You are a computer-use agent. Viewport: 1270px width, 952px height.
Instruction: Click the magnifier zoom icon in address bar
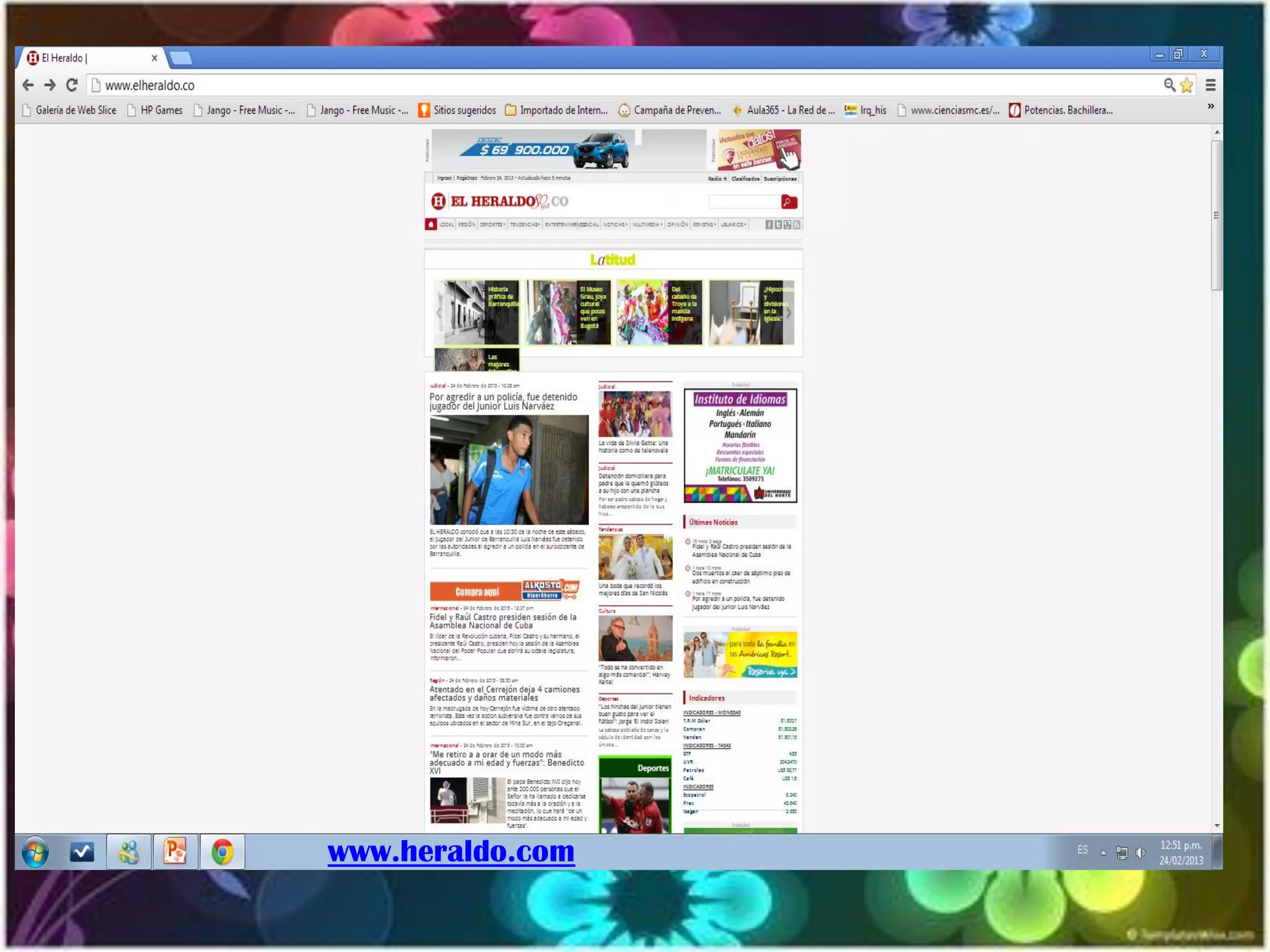[x=1169, y=85]
